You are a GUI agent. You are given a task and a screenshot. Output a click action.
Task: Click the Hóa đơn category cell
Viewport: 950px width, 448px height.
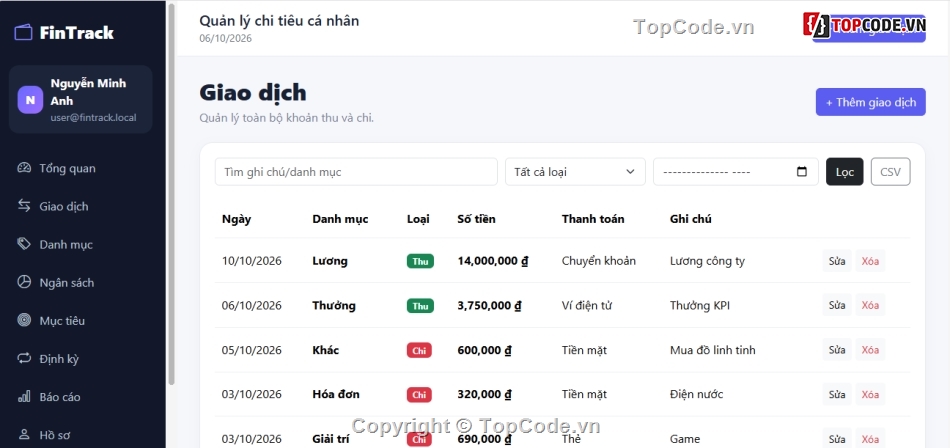click(336, 395)
